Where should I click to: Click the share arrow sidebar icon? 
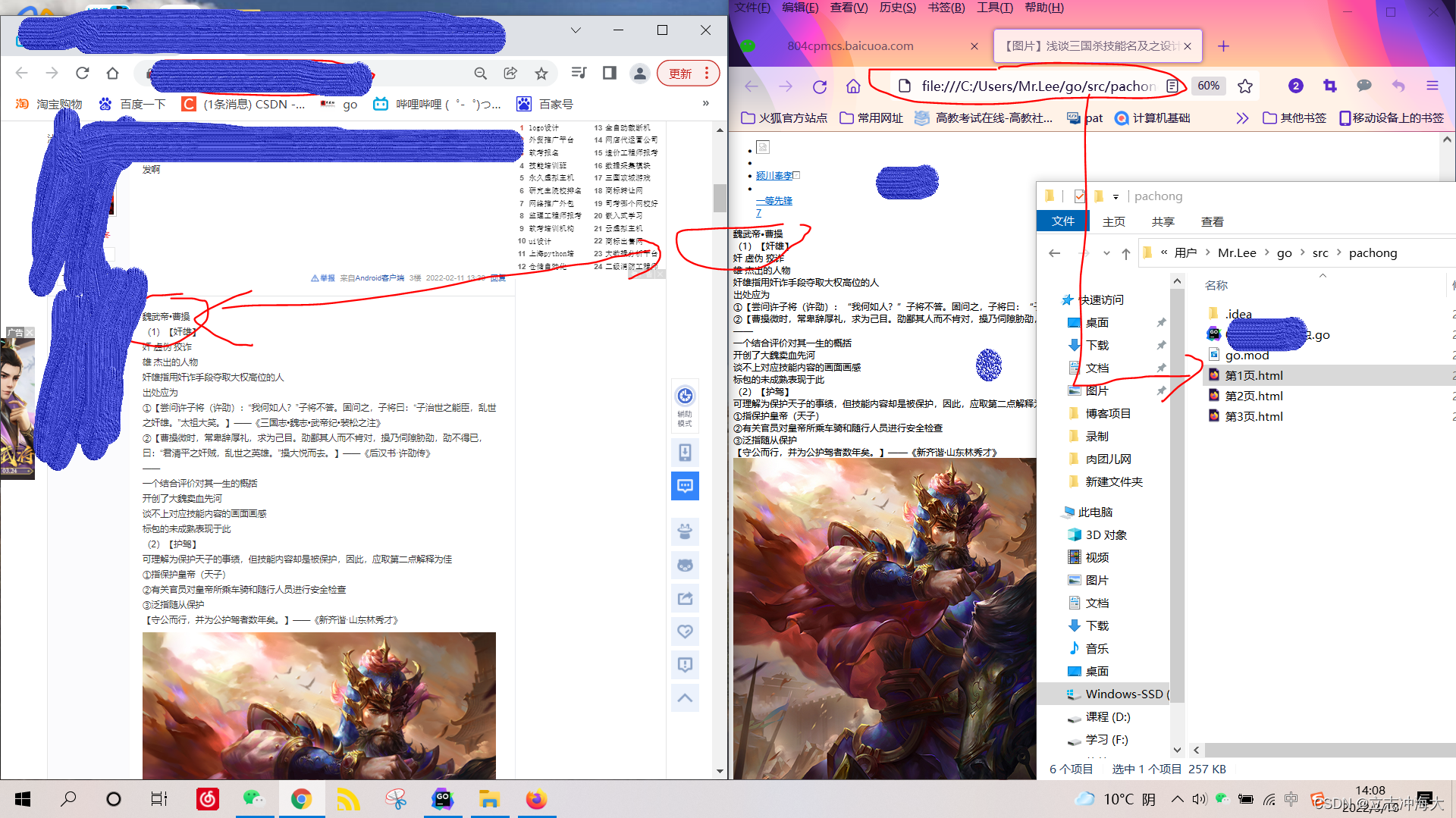[685, 598]
